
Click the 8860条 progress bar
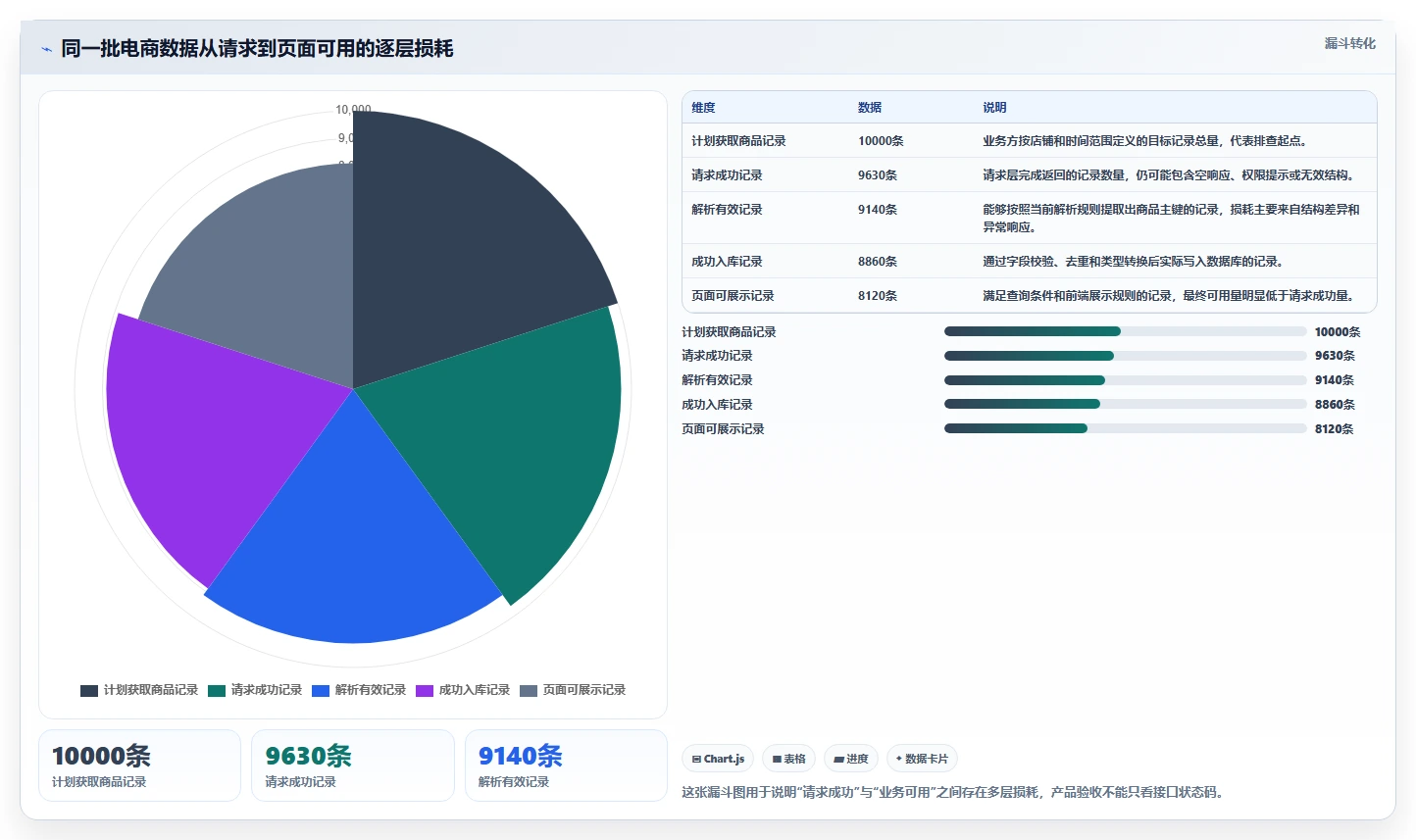(x=1125, y=404)
